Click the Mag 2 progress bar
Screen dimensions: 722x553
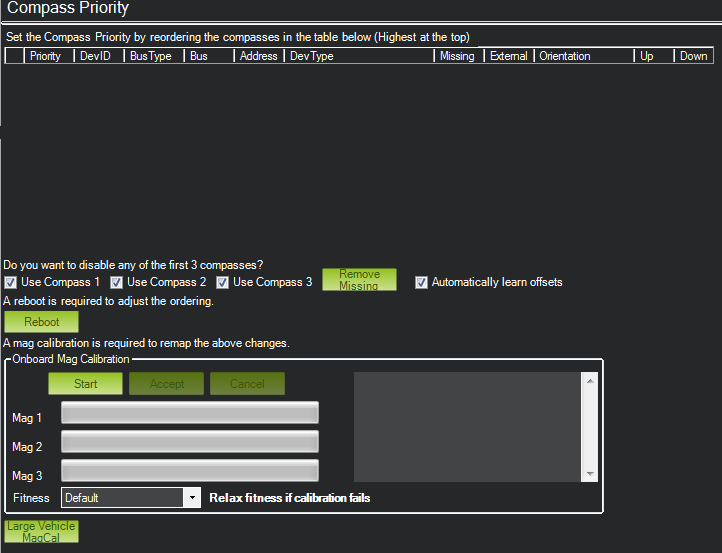pyautogui.click(x=190, y=442)
